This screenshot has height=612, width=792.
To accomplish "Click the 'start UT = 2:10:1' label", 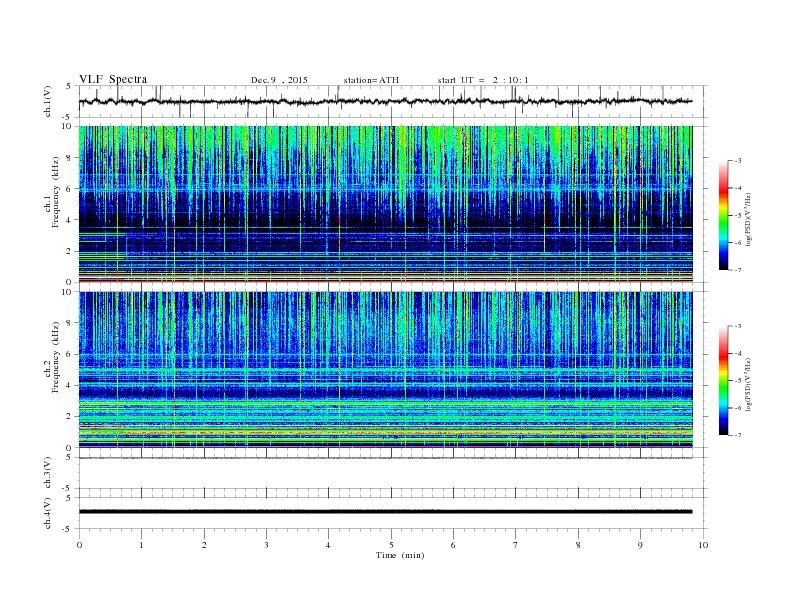I will pyautogui.click(x=483, y=80).
